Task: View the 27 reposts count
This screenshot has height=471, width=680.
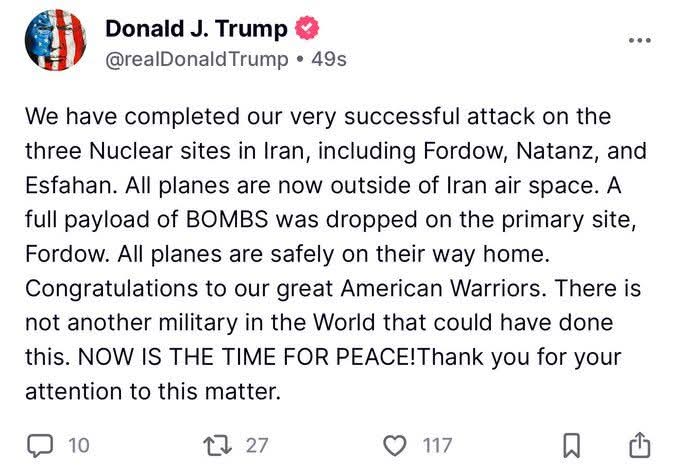Action: (257, 445)
